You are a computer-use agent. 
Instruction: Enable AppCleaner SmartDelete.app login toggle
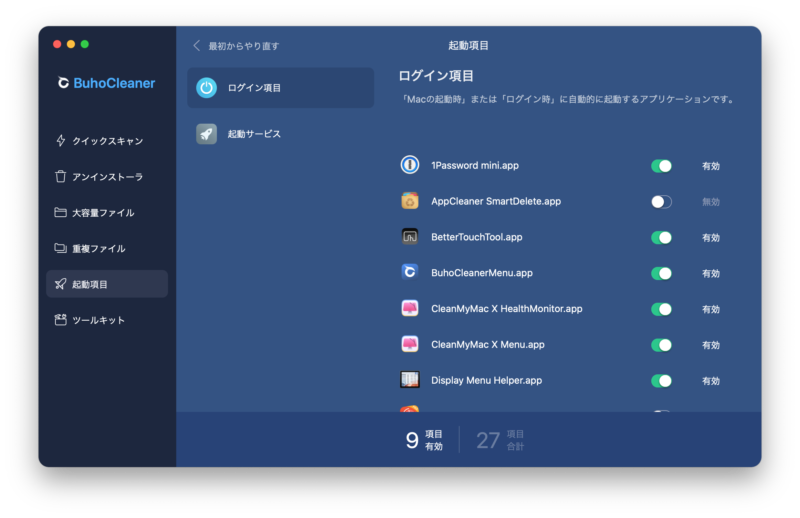pyautogui.click(x=661, y=202)
